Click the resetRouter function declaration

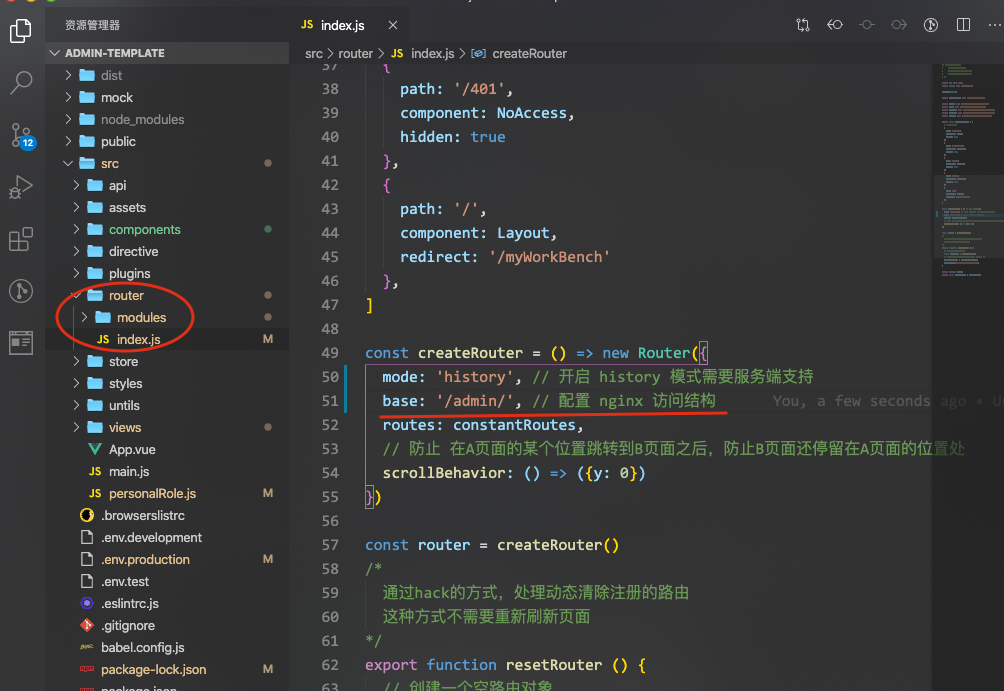[x=505, y=665]
